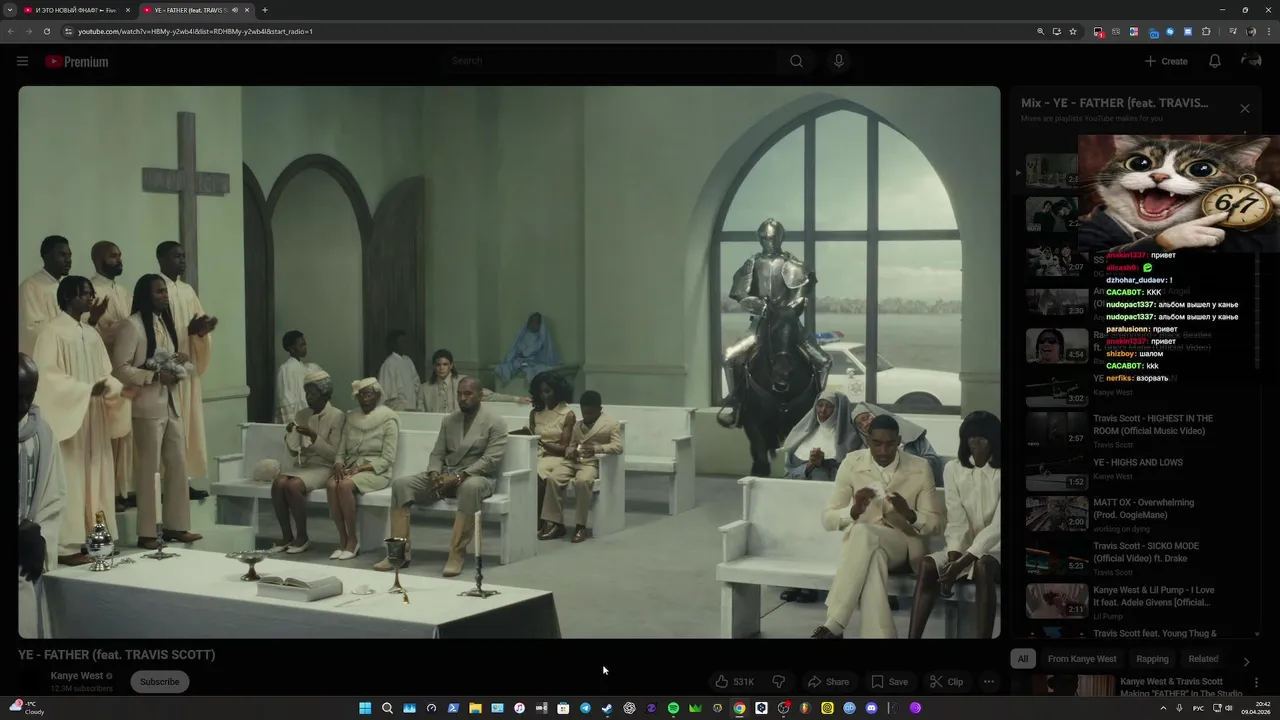Go to YouTube Premium home logo
The width and height of the screenshot is (1280, 720).
click(x=76, y=61)
